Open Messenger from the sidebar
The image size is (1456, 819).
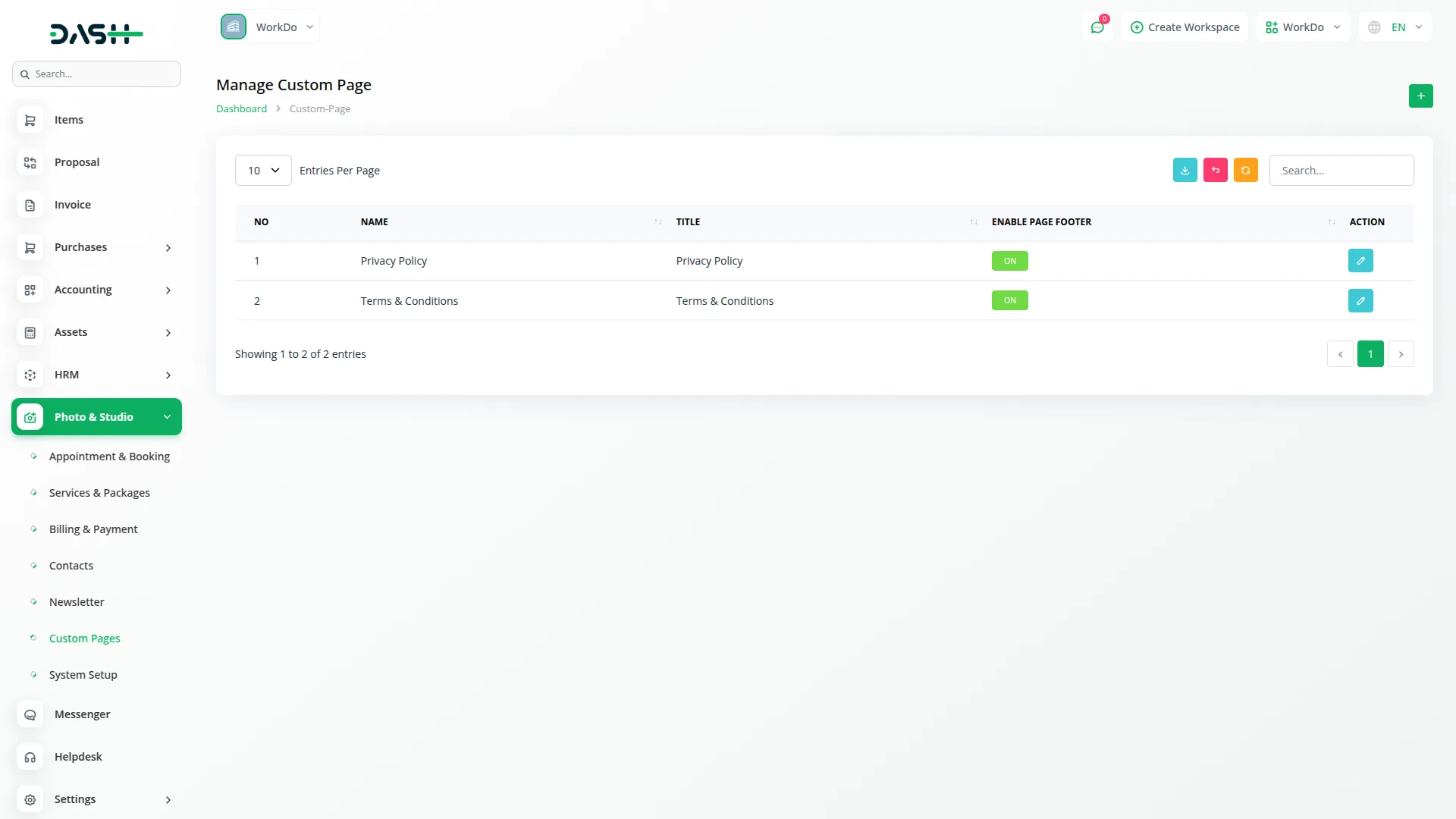click(82, 714)
